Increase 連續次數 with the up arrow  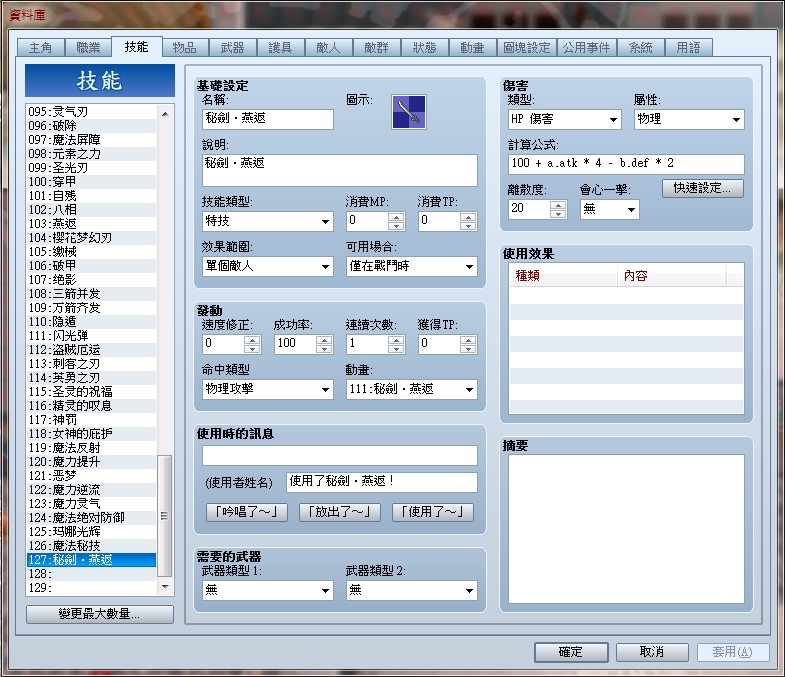[x=396, y=340]
